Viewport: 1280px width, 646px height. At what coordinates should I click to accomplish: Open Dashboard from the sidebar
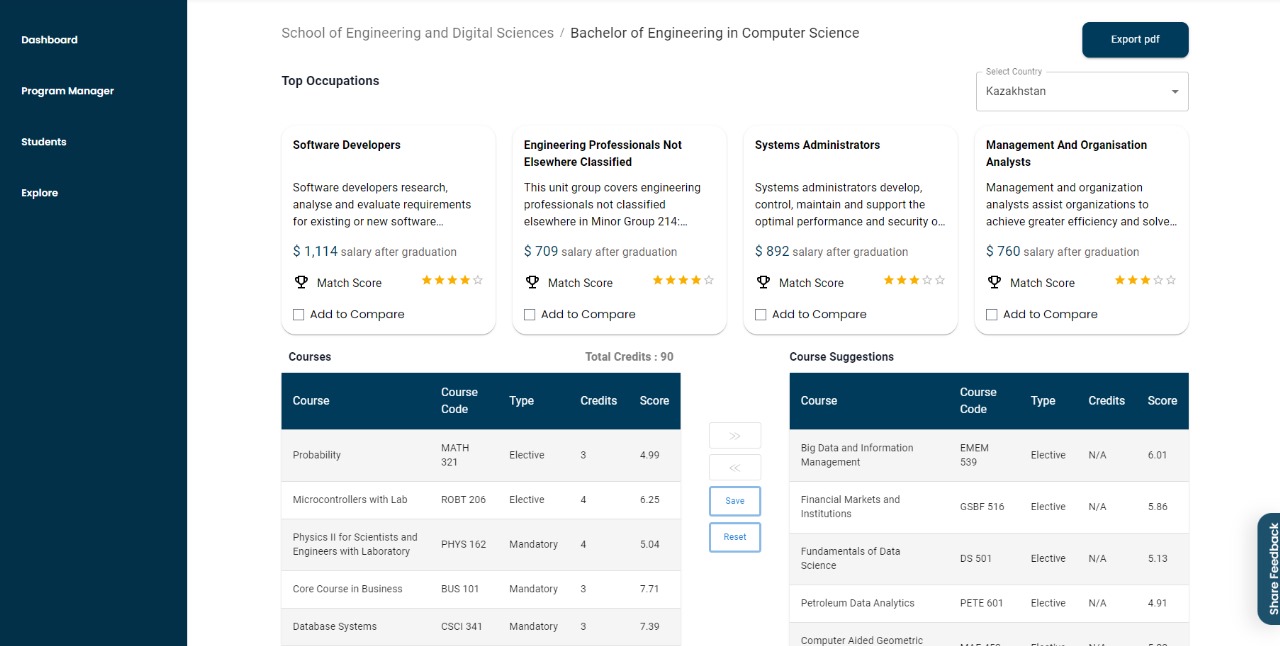coord(49,40)
